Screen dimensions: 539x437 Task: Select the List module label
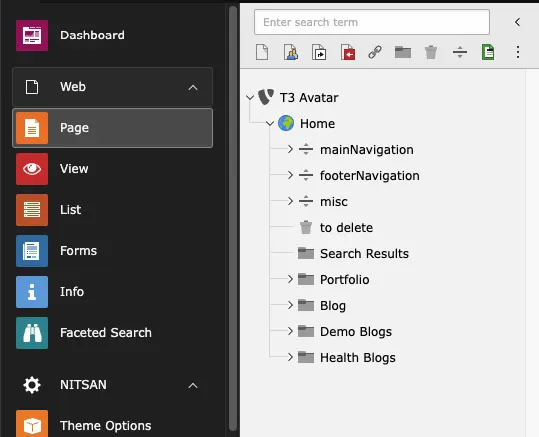(70, 210)
